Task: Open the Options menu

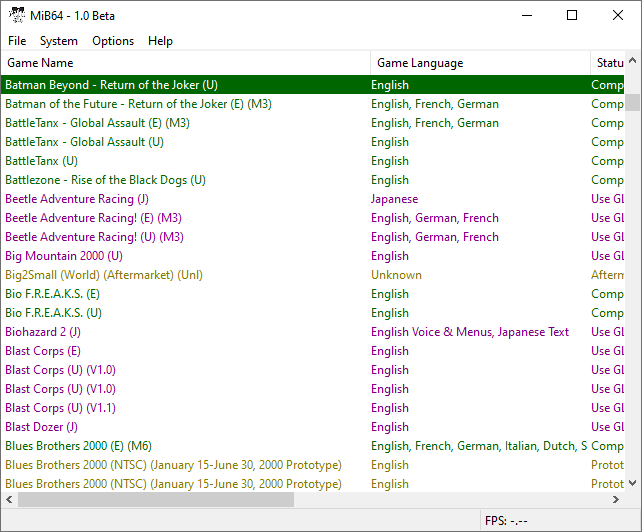Action: (113, 41)
